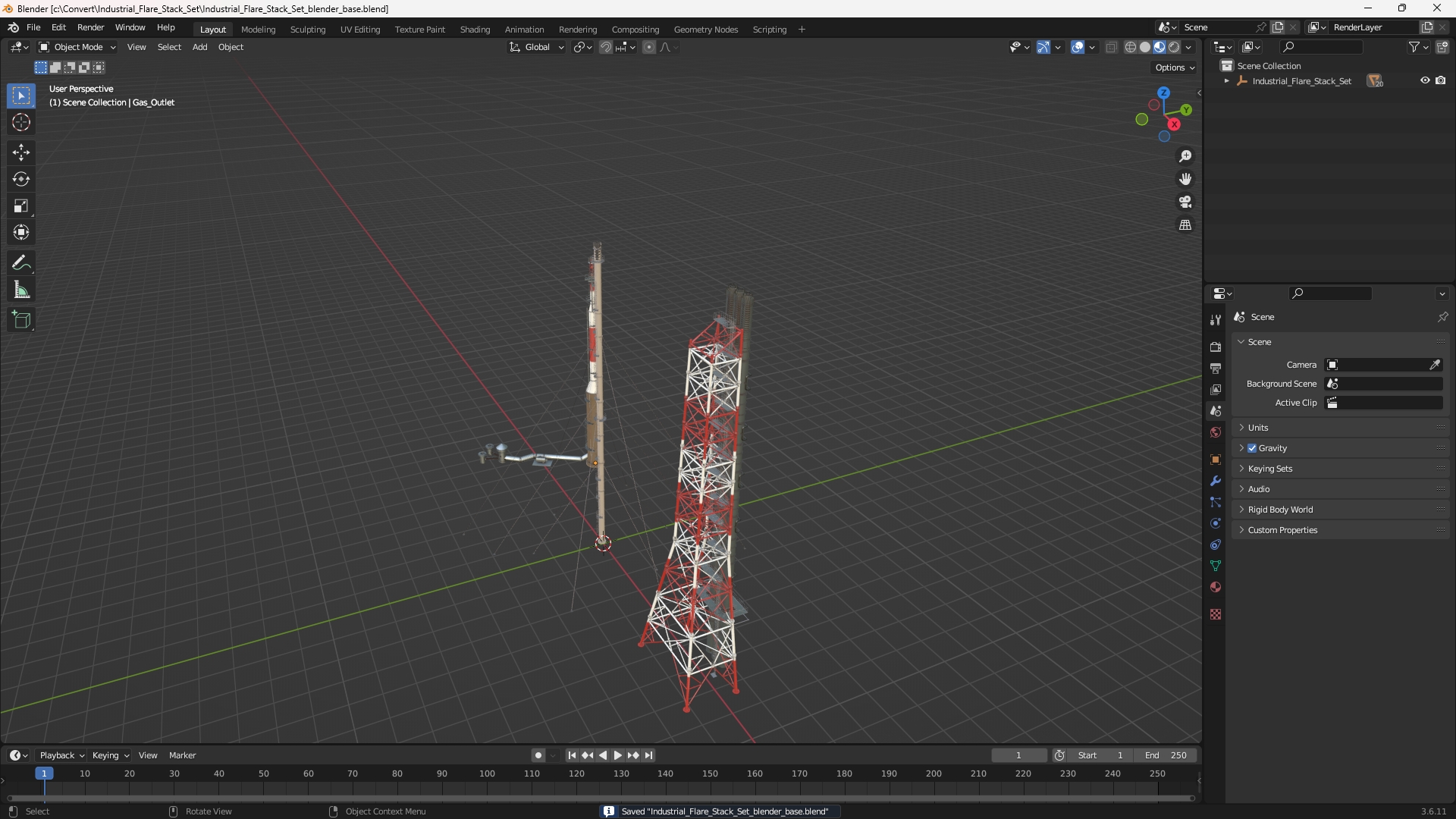Open the Material properties tab
Viewport: 1456px width, 819px height.
(x=1216, y=587)
